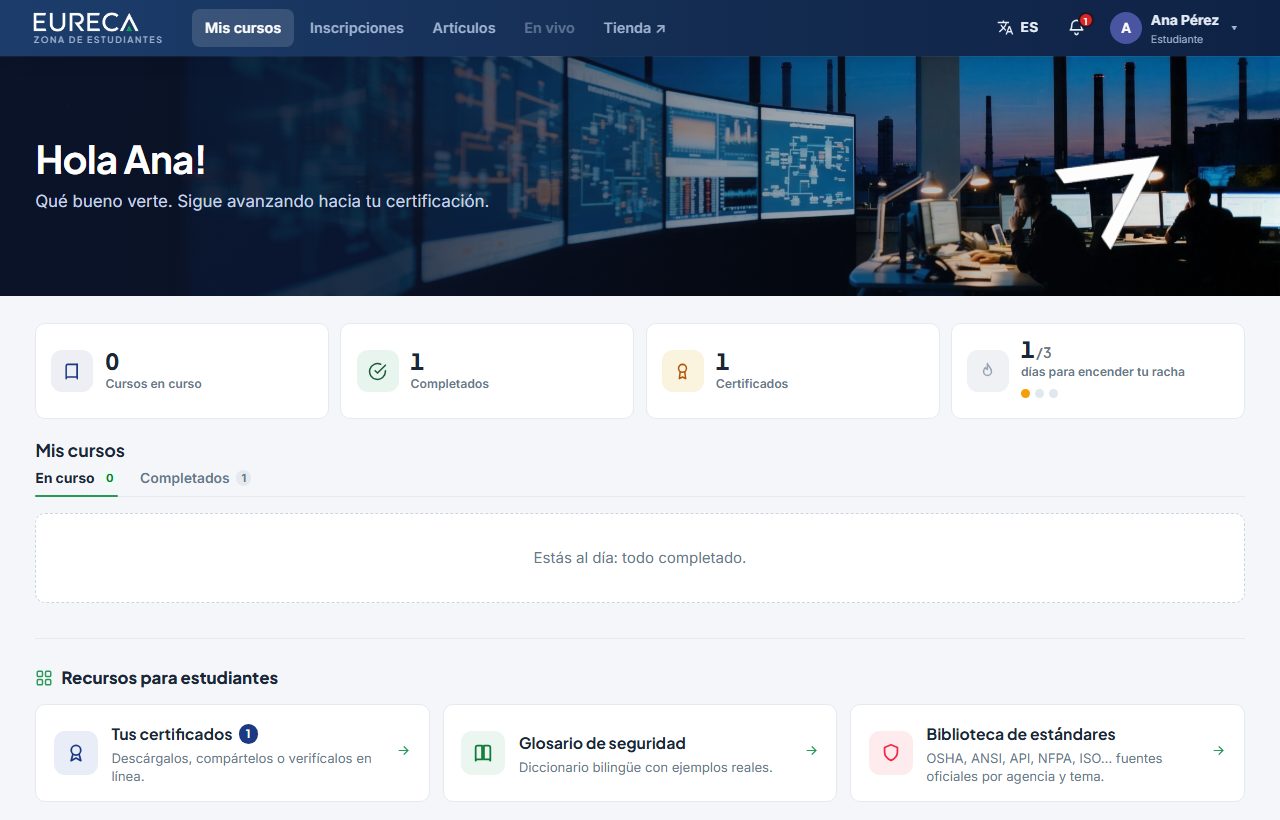
Task: Click the flame streak icon
Action: tap(988, 371)
